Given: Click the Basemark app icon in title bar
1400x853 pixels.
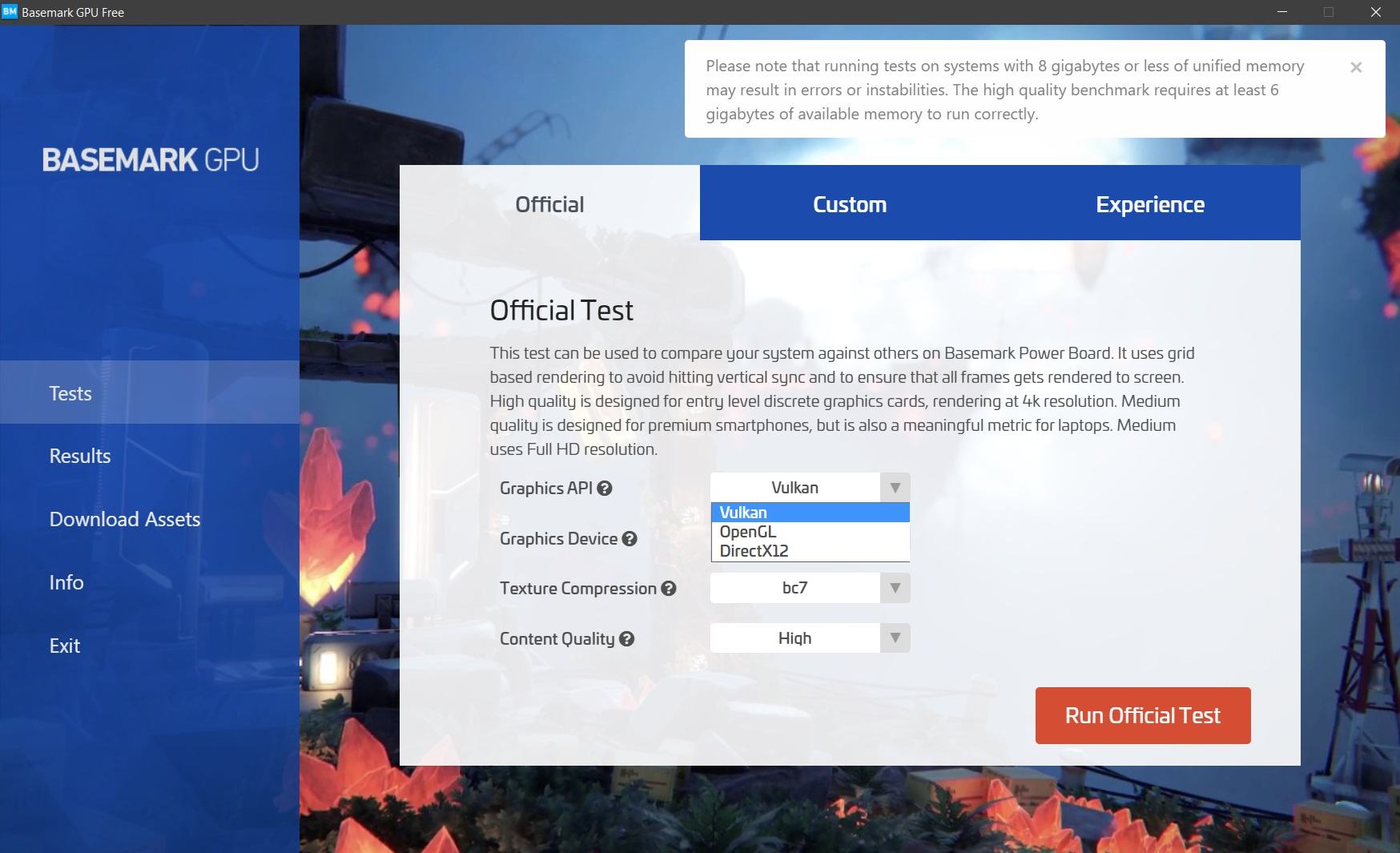Looking at the screenshot, I should (x=10, y=12).
